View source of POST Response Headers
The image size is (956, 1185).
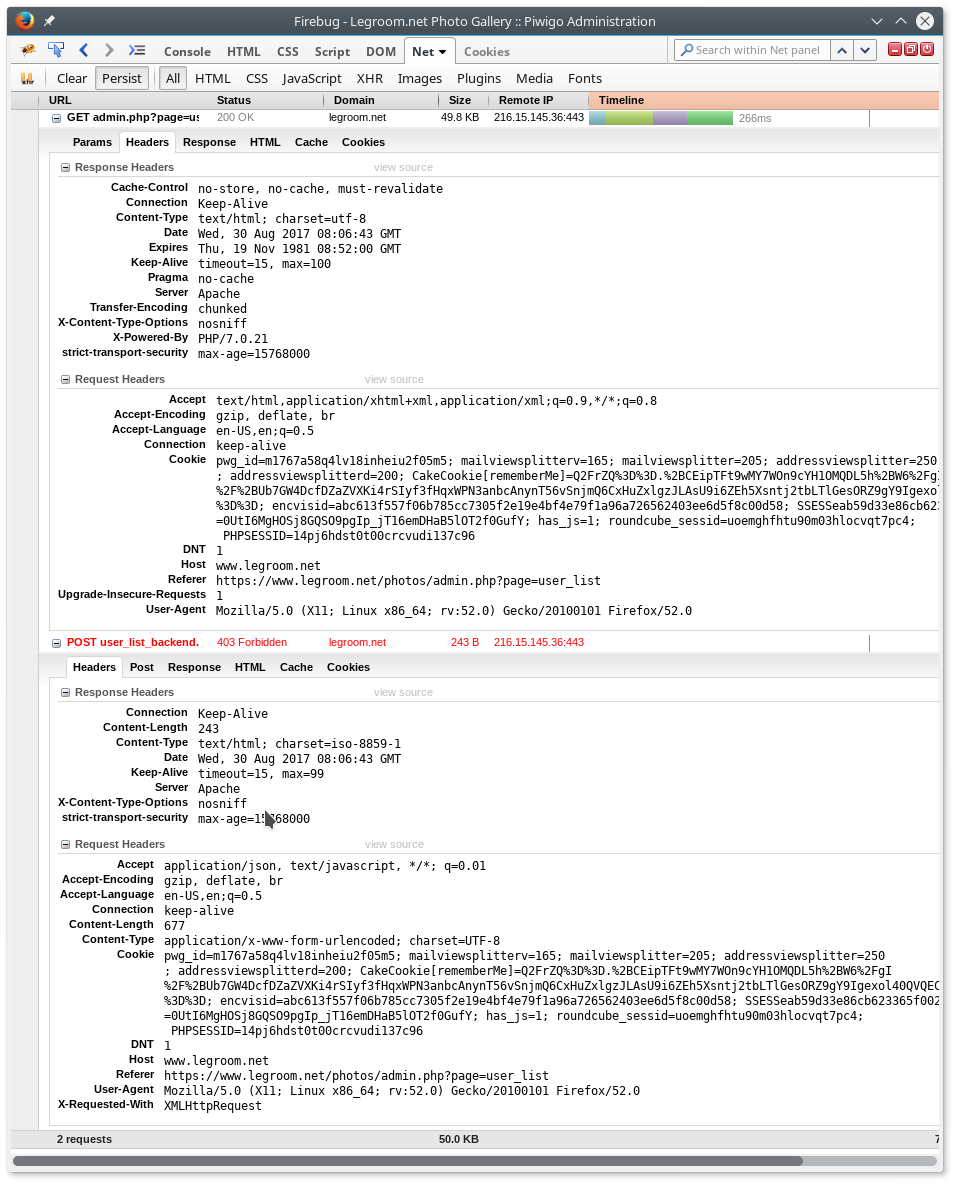404,692
